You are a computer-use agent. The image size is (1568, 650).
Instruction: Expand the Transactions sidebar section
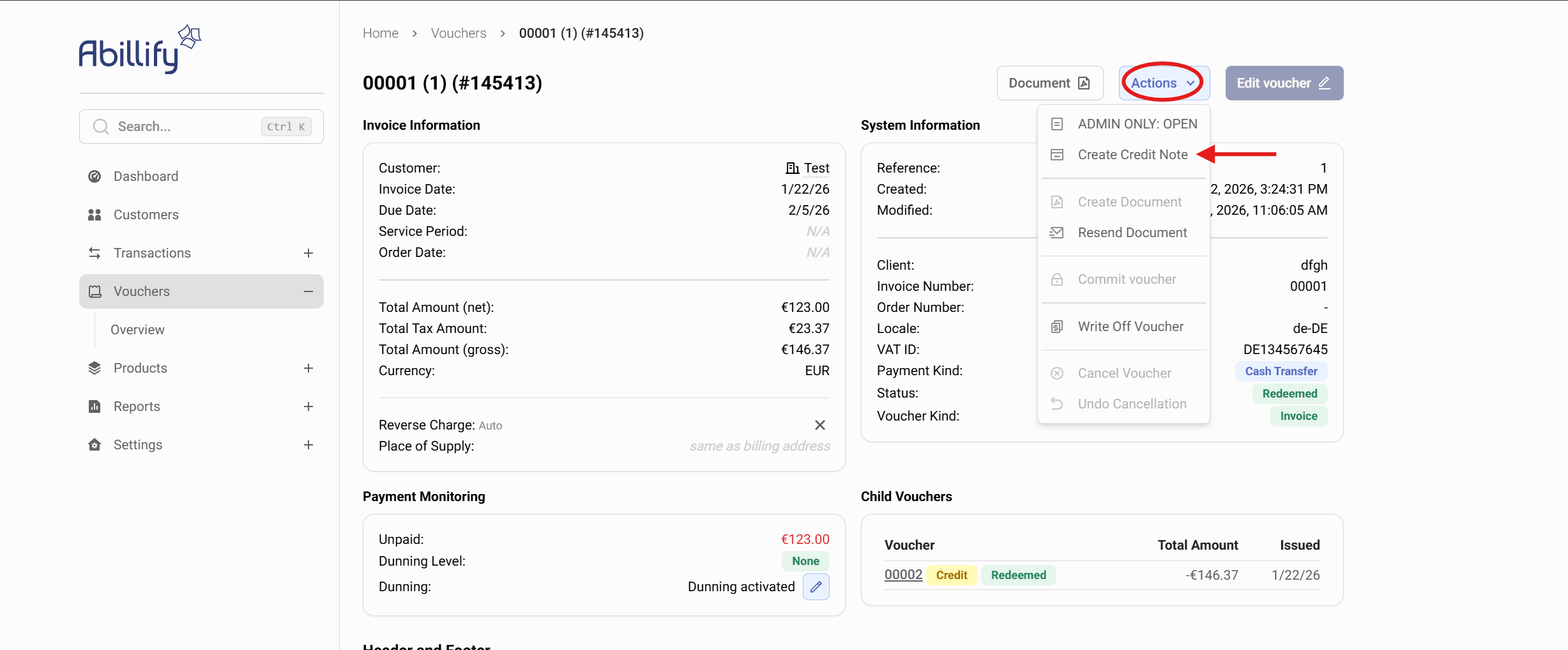pos(308,253)
